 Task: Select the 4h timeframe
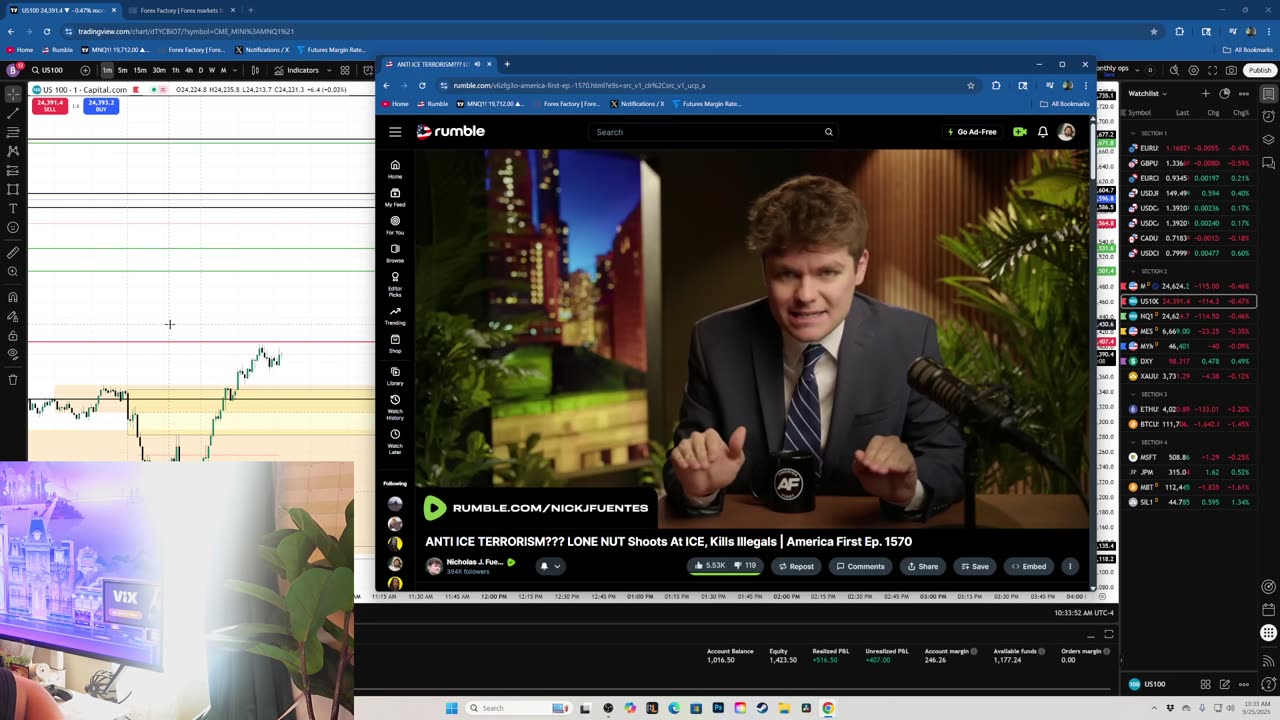pos(189,70)
